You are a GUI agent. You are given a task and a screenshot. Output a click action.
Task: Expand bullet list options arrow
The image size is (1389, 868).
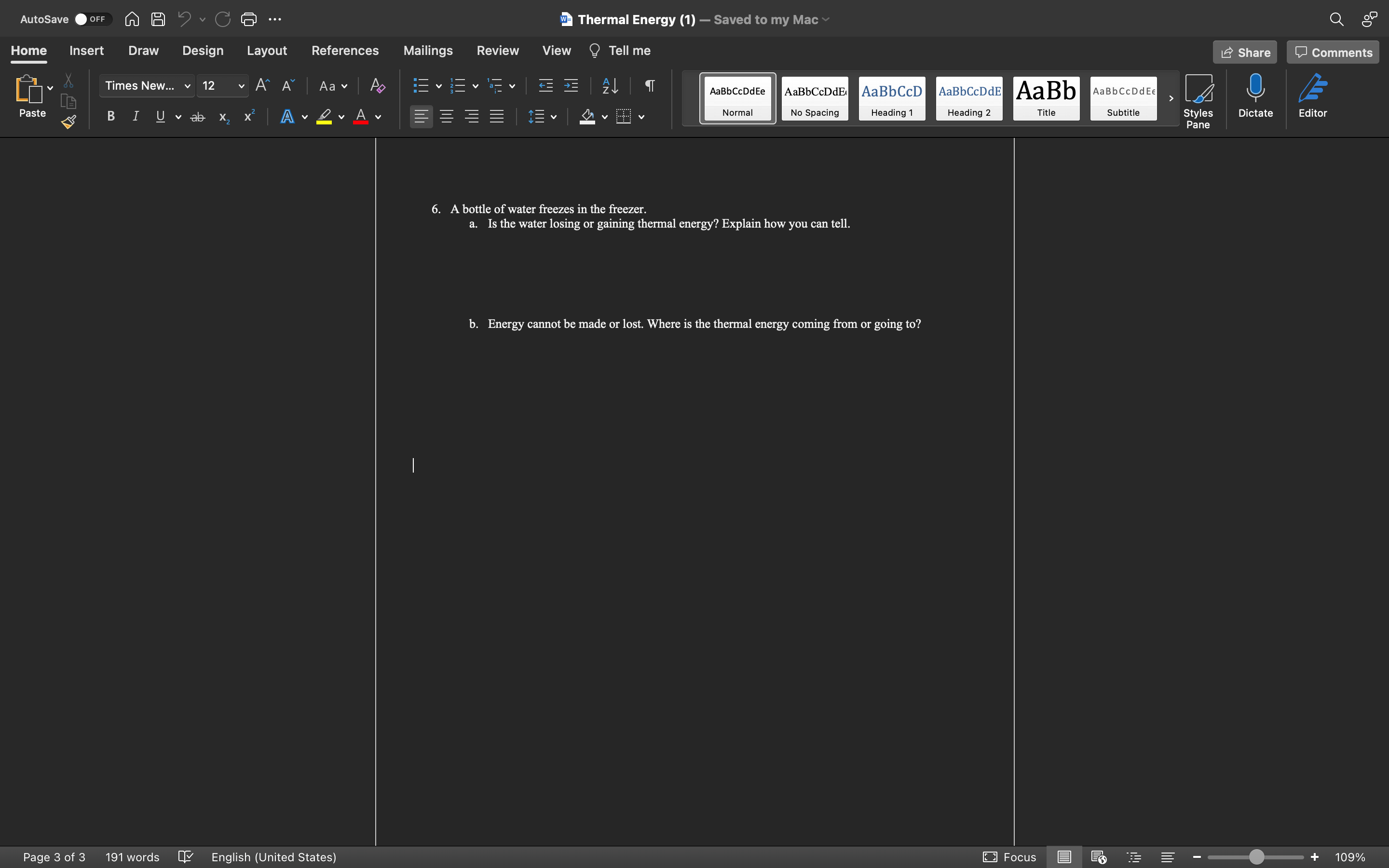pyautogui.click(x=438, y=86)
